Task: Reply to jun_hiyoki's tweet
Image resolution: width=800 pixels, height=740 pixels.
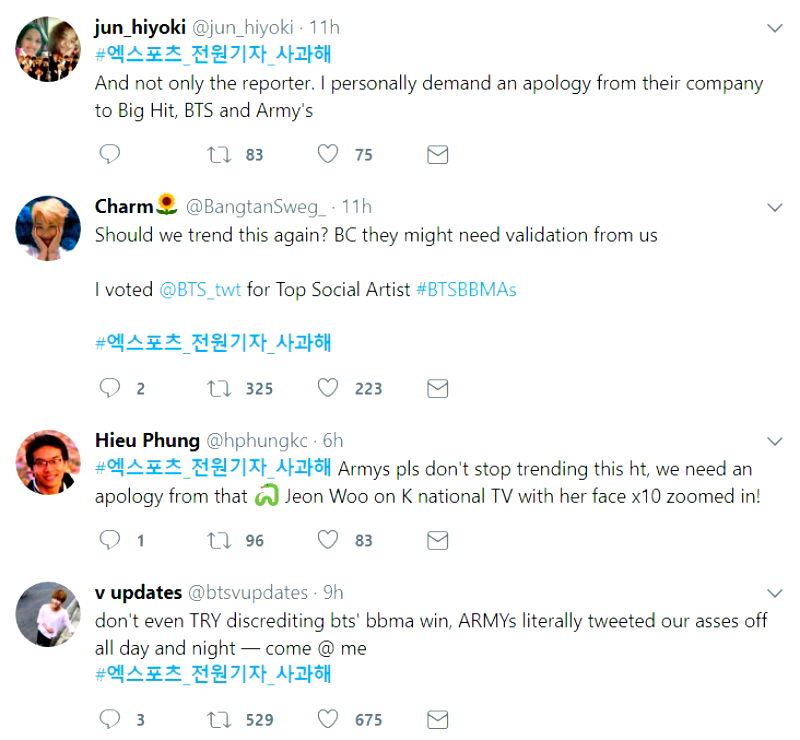Action: [x=110, y=155]
